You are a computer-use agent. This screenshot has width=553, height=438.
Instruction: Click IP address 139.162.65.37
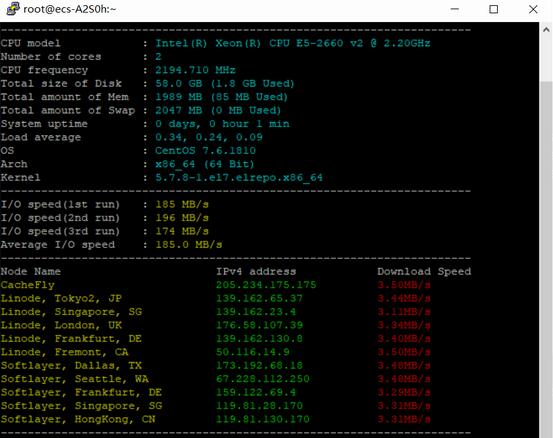click(259, 298)
